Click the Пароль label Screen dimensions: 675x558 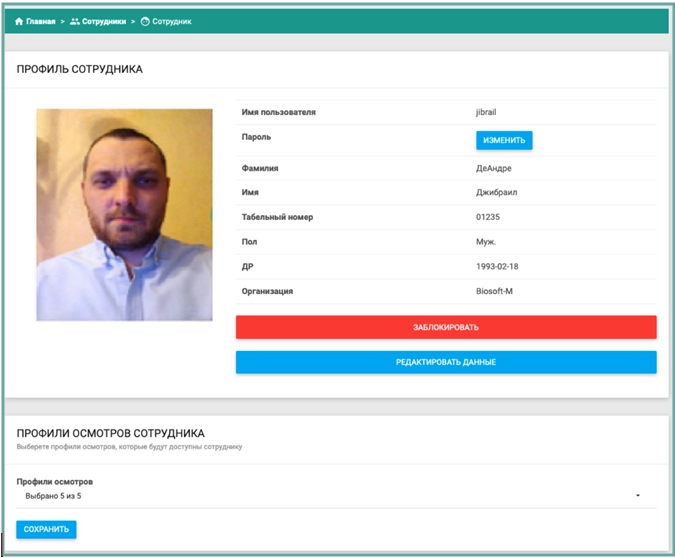click(x=256, y=137)
